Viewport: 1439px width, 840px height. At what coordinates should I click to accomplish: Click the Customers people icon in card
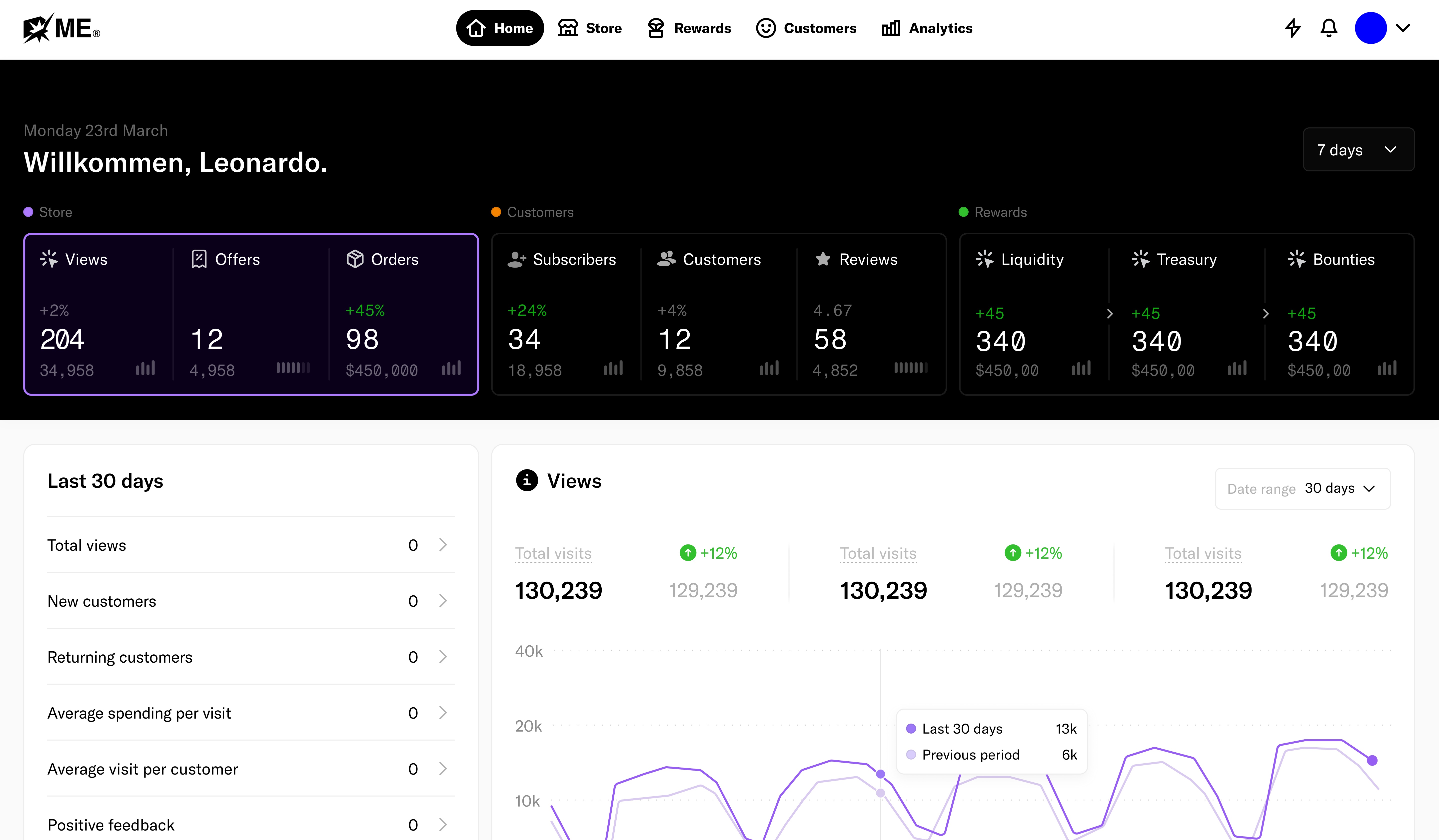pyautogui.click(x=666, y=259)
